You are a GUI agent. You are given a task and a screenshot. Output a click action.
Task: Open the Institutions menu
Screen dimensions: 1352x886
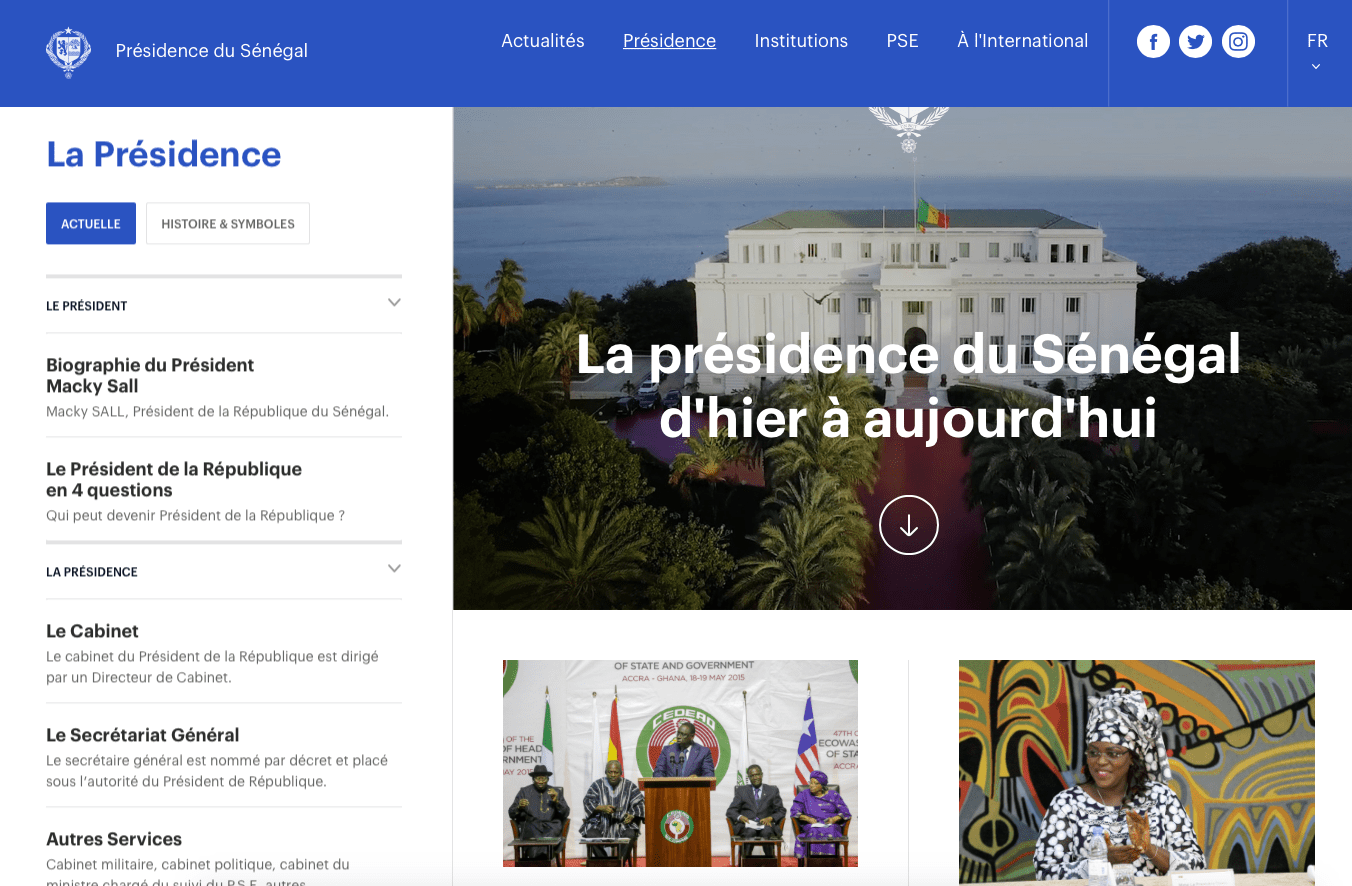pyautogui.click(x=801, y=41)
